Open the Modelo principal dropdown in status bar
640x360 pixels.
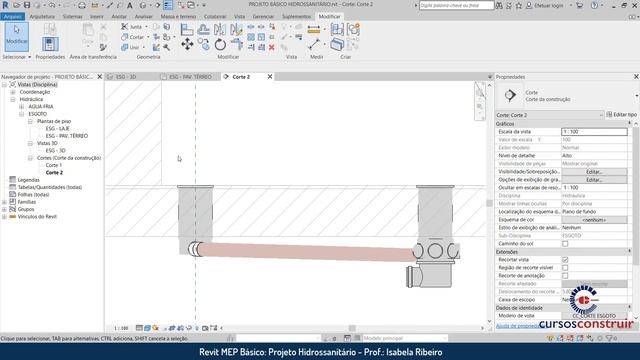[405, 338]
